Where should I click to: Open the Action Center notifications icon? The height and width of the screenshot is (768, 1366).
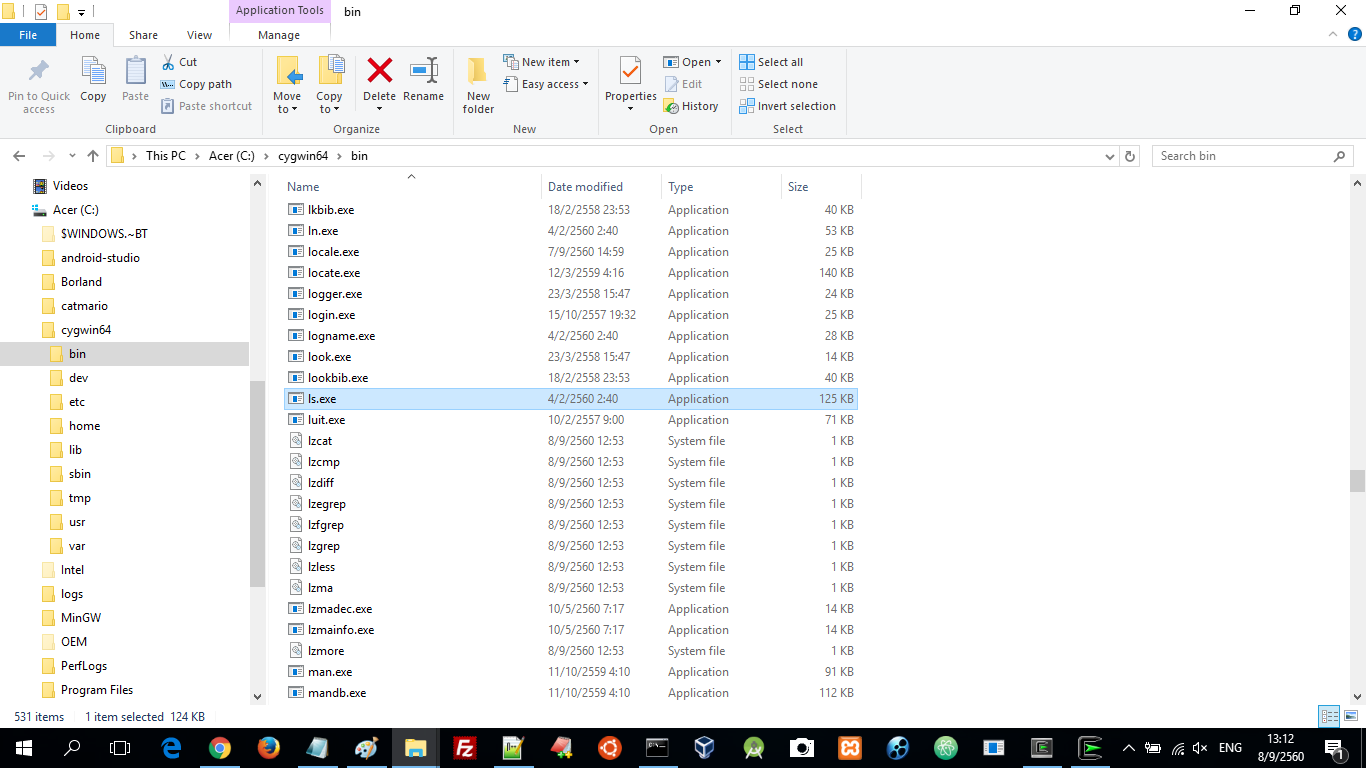(1334, 747)
